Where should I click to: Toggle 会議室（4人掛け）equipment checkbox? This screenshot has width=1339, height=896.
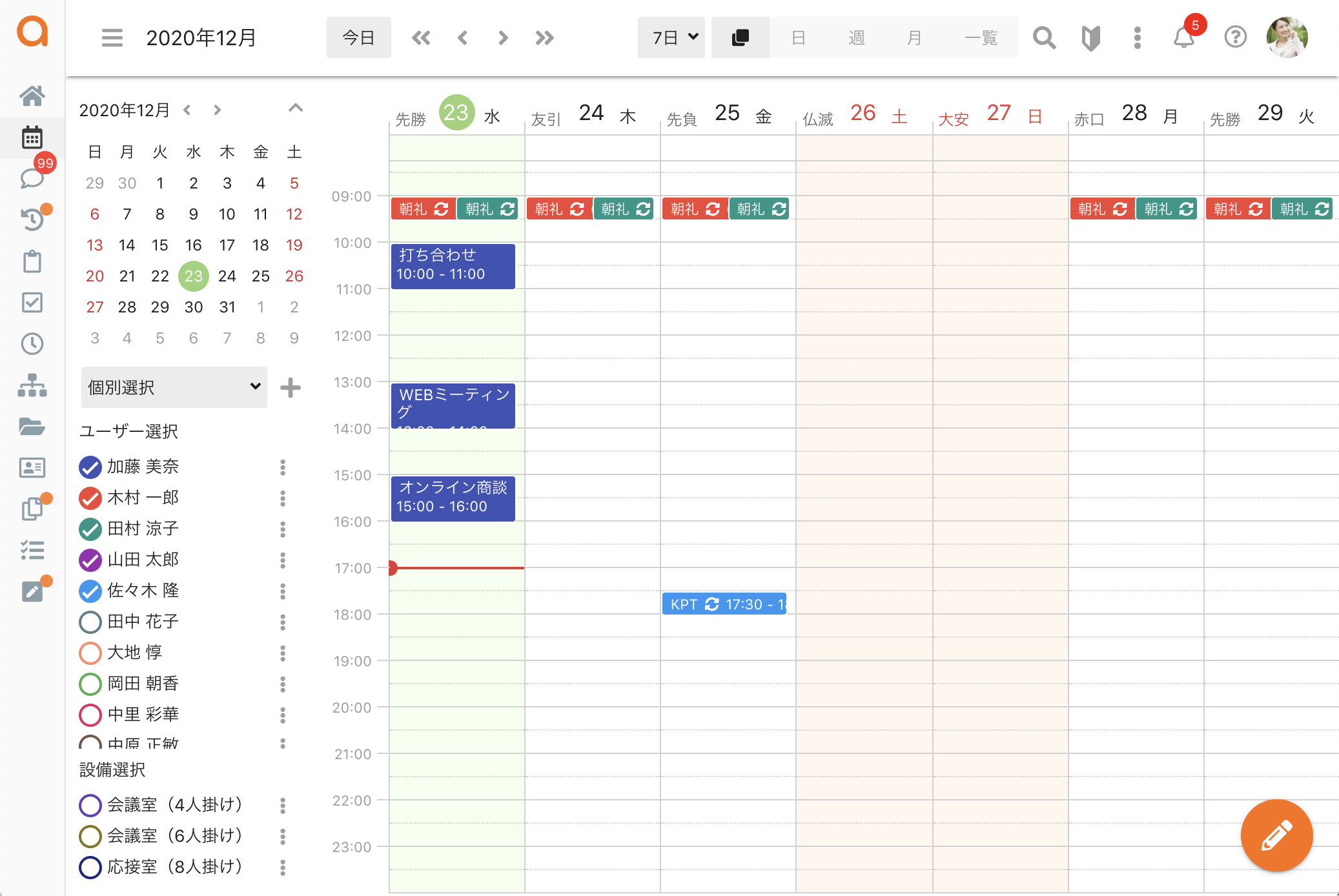pos(90,805)
